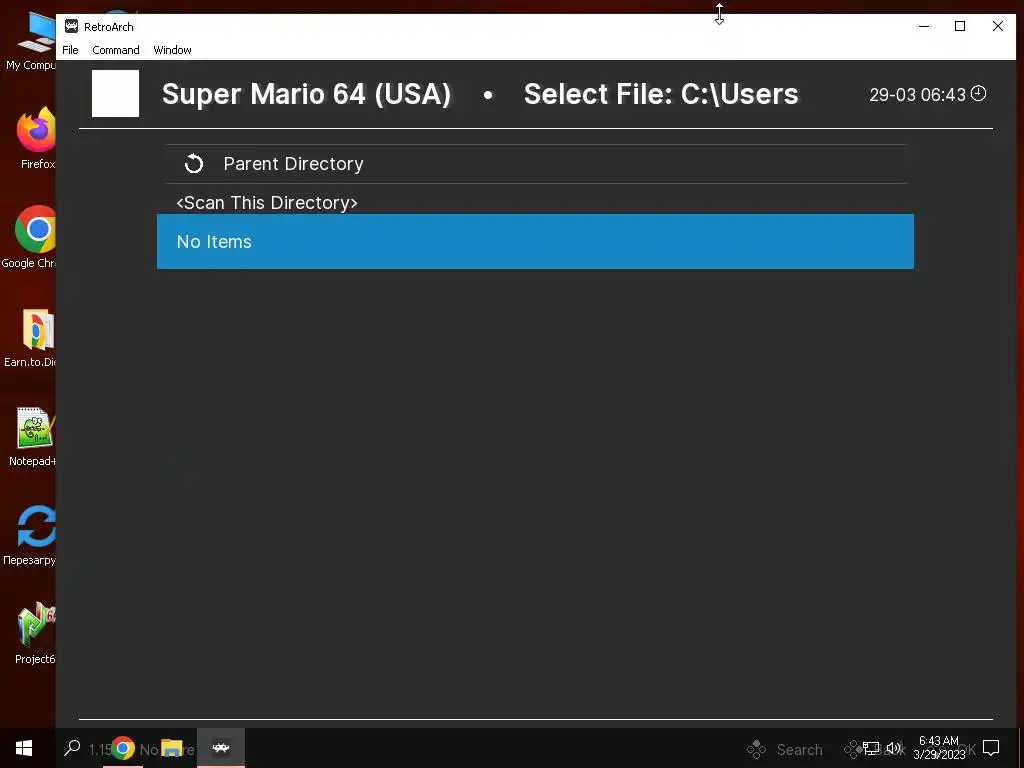Click the white thumbnail box beside Super Mario 64
The width and height of the screenshot is (1024, 768).
pyautogui.click(x=116, y=93)
